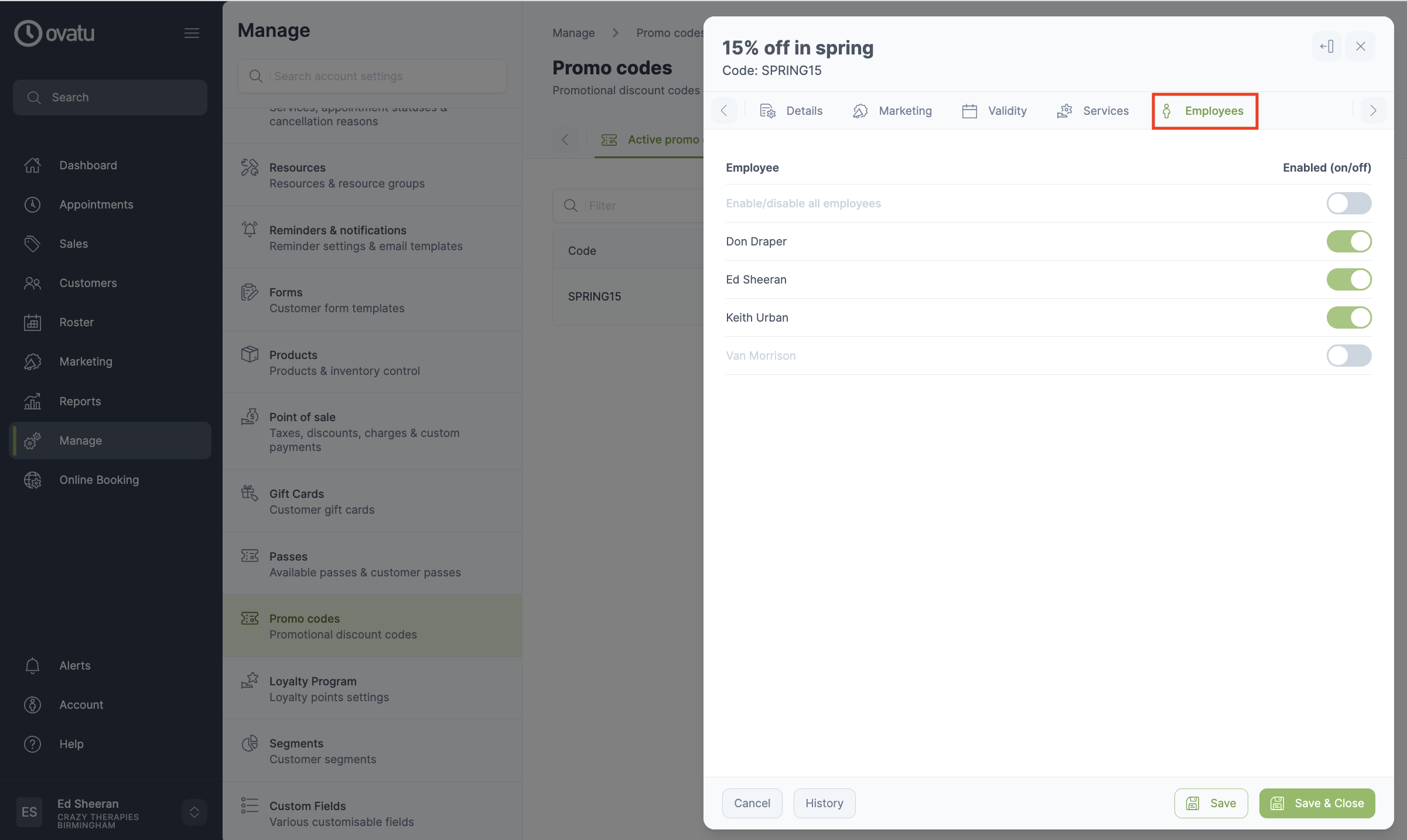Switch to the Validity tab

point(994,111)
